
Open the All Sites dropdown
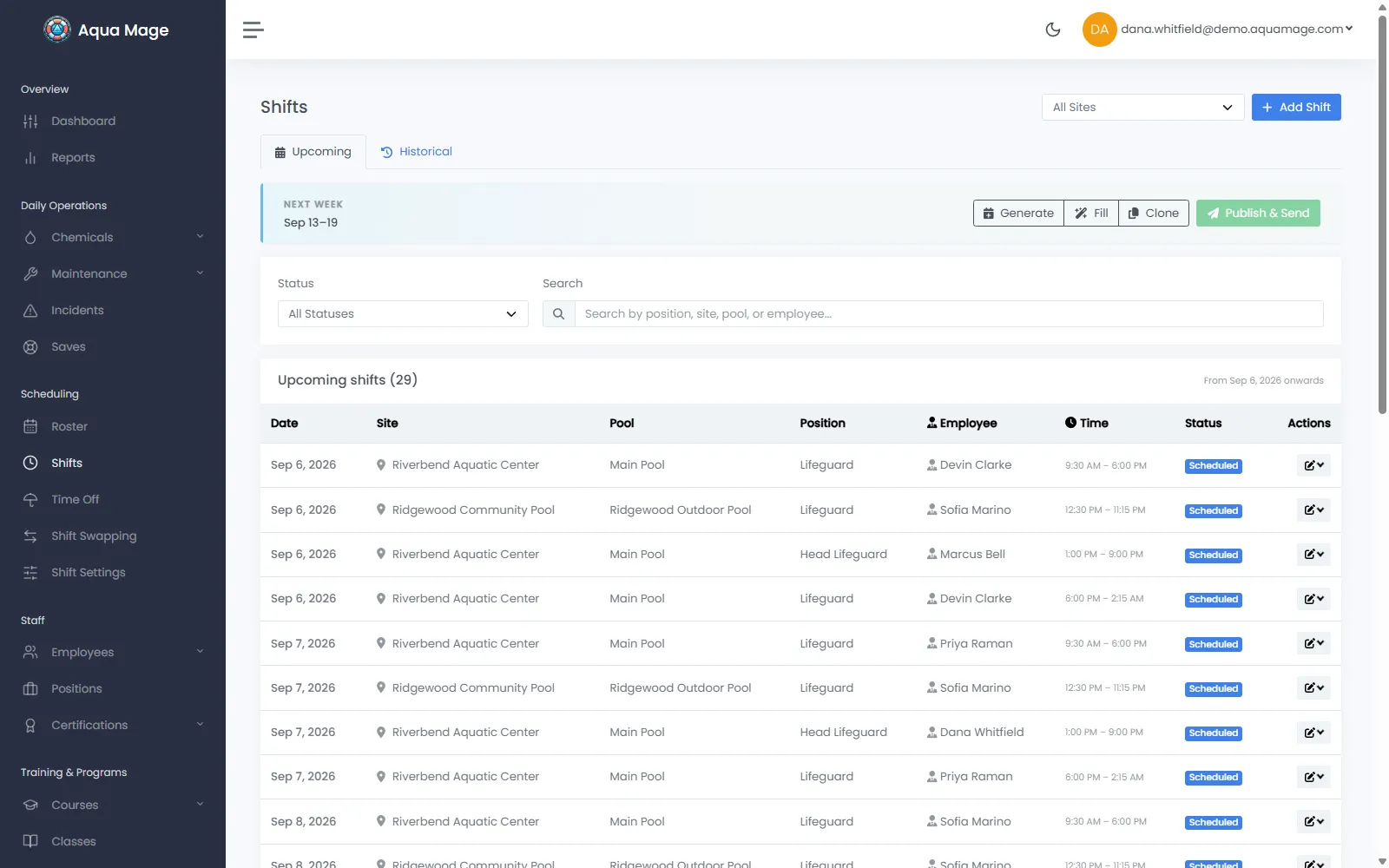click(1142, 108)
